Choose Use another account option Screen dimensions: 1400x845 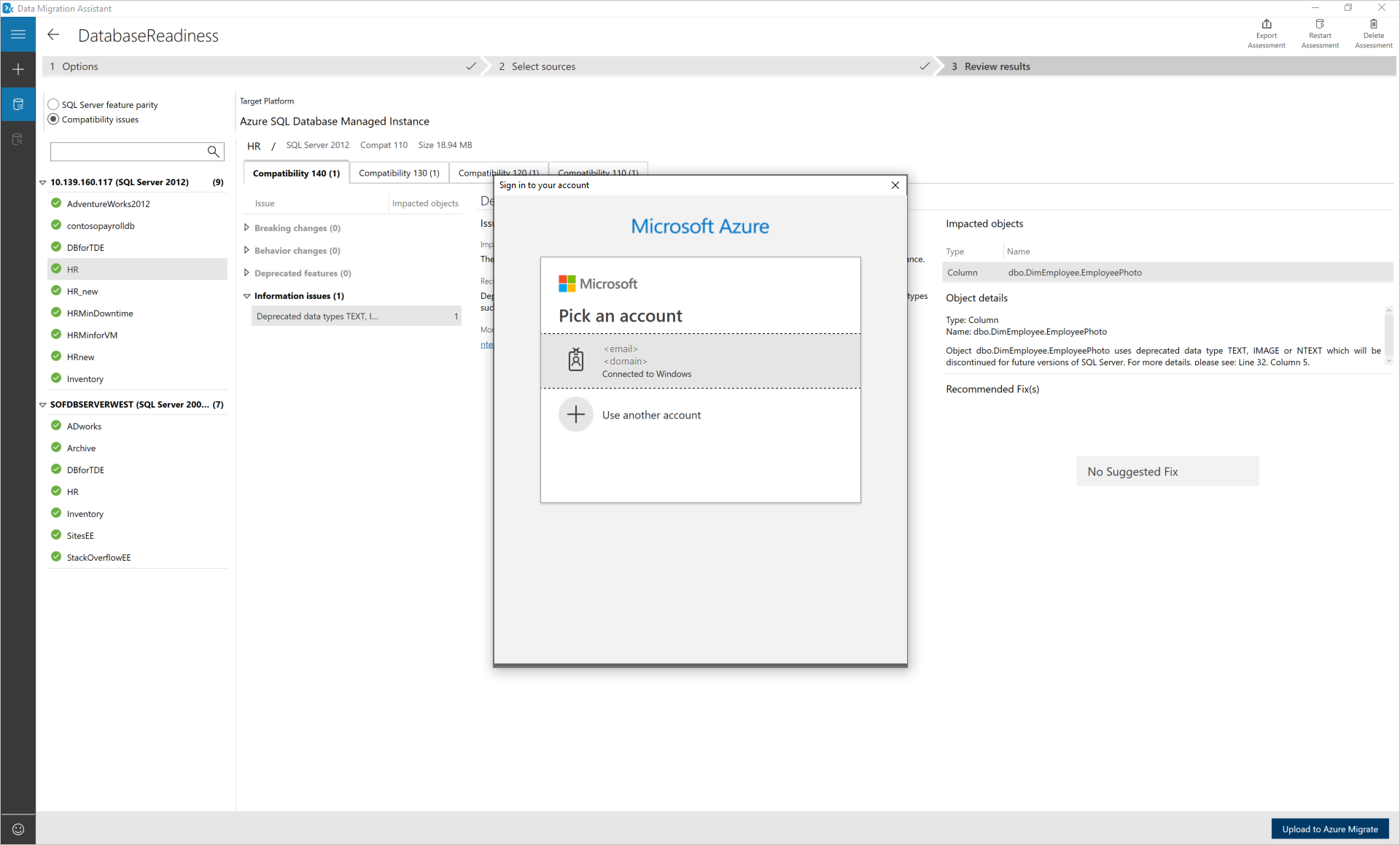[651, 415]
